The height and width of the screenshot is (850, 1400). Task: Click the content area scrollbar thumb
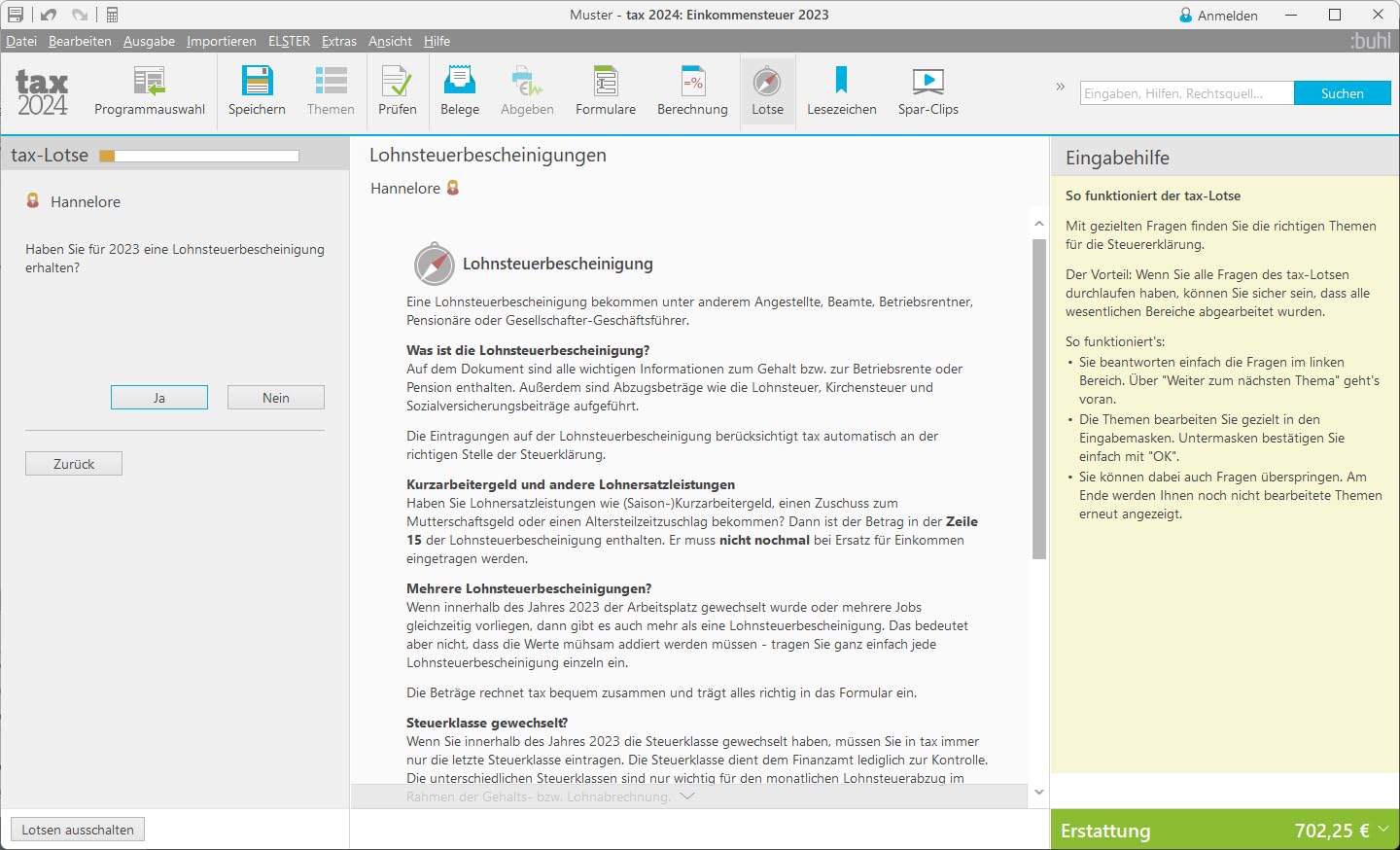pyautogui.click(x=1039, y=399)
